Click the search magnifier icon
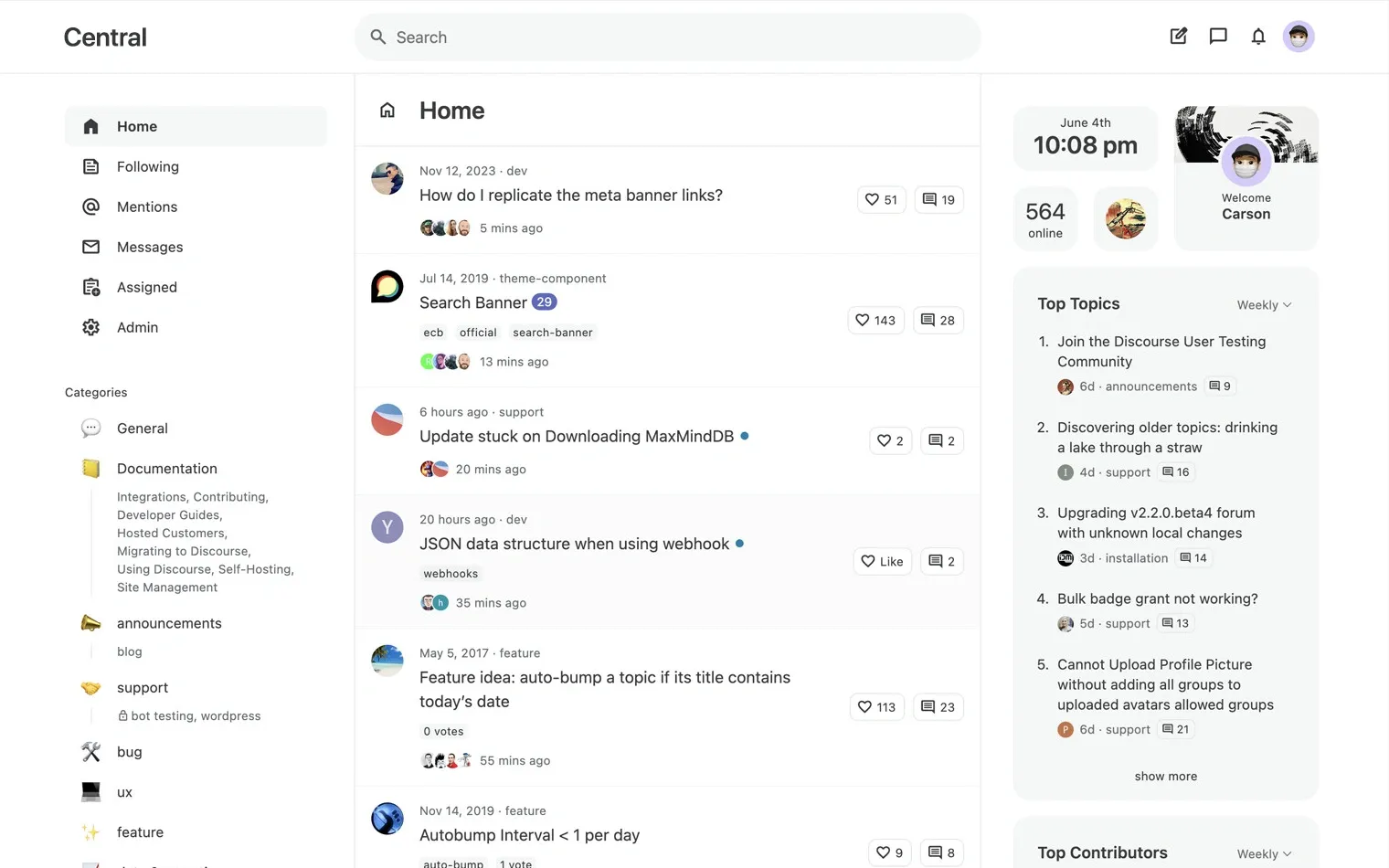The width and height of the screenshot is (1389, 868). point(377,37)
